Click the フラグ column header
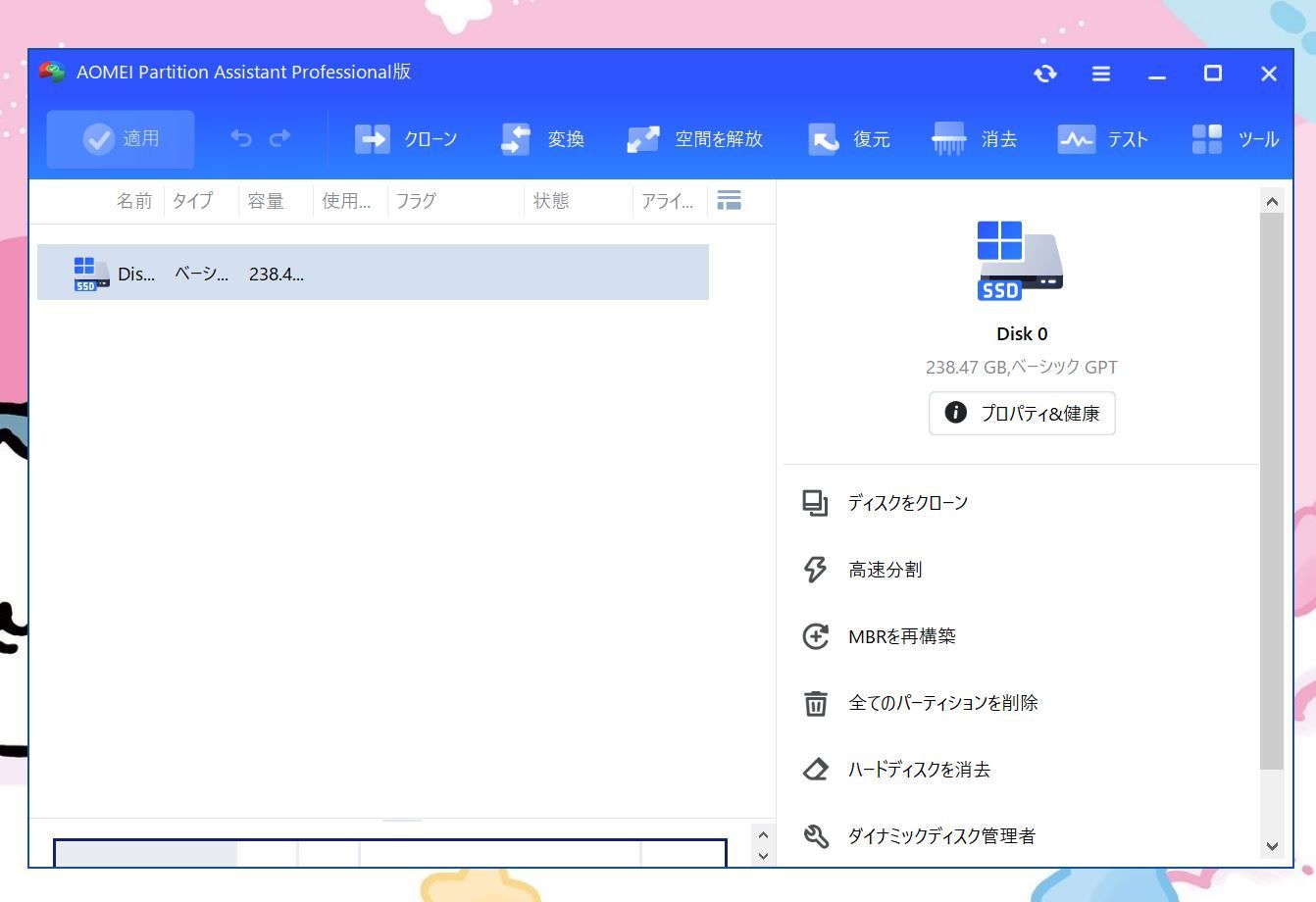Image resolution: width=1316 pixels, height=902 pixels. tap(416, 201)
